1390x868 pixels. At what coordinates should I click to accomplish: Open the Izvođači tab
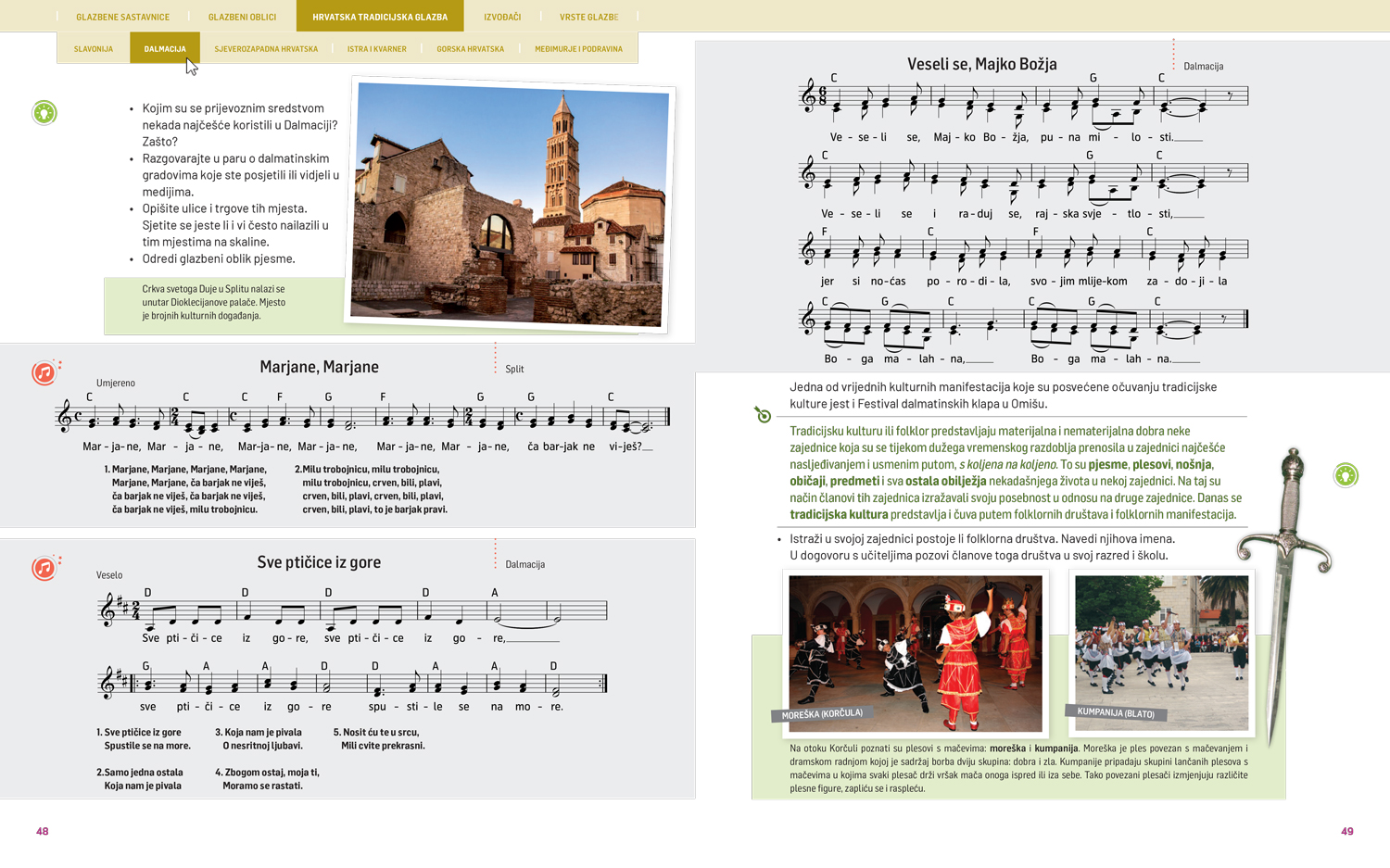coord(502,17)
